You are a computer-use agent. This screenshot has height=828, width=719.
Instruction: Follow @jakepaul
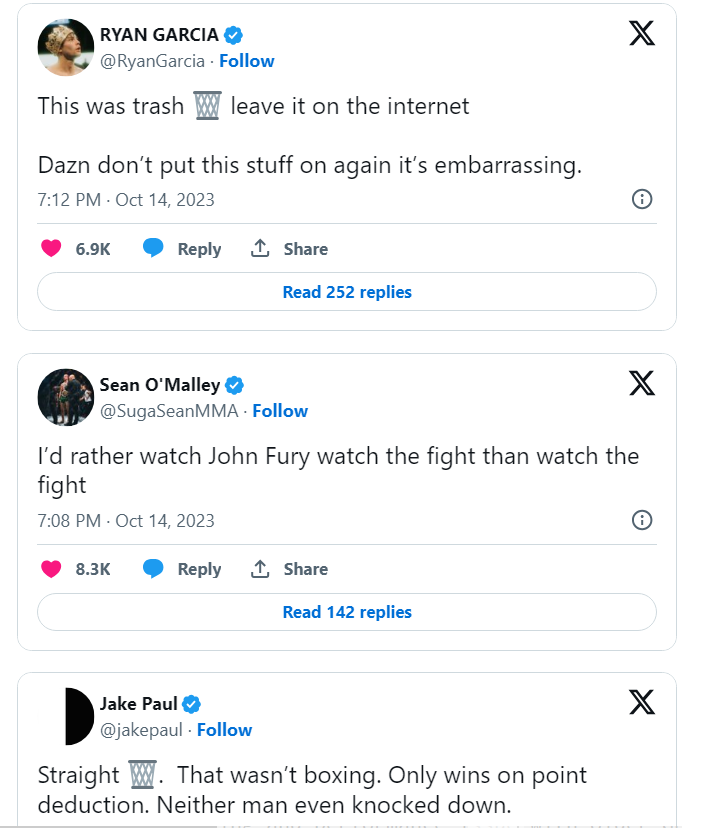(224, 730)
